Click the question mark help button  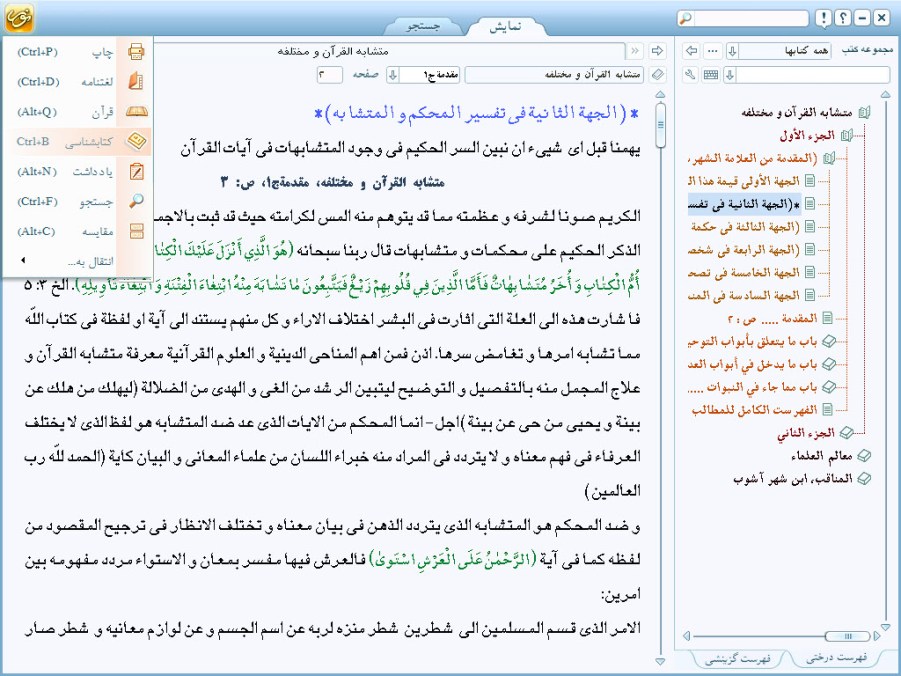(x=842, y=18)
